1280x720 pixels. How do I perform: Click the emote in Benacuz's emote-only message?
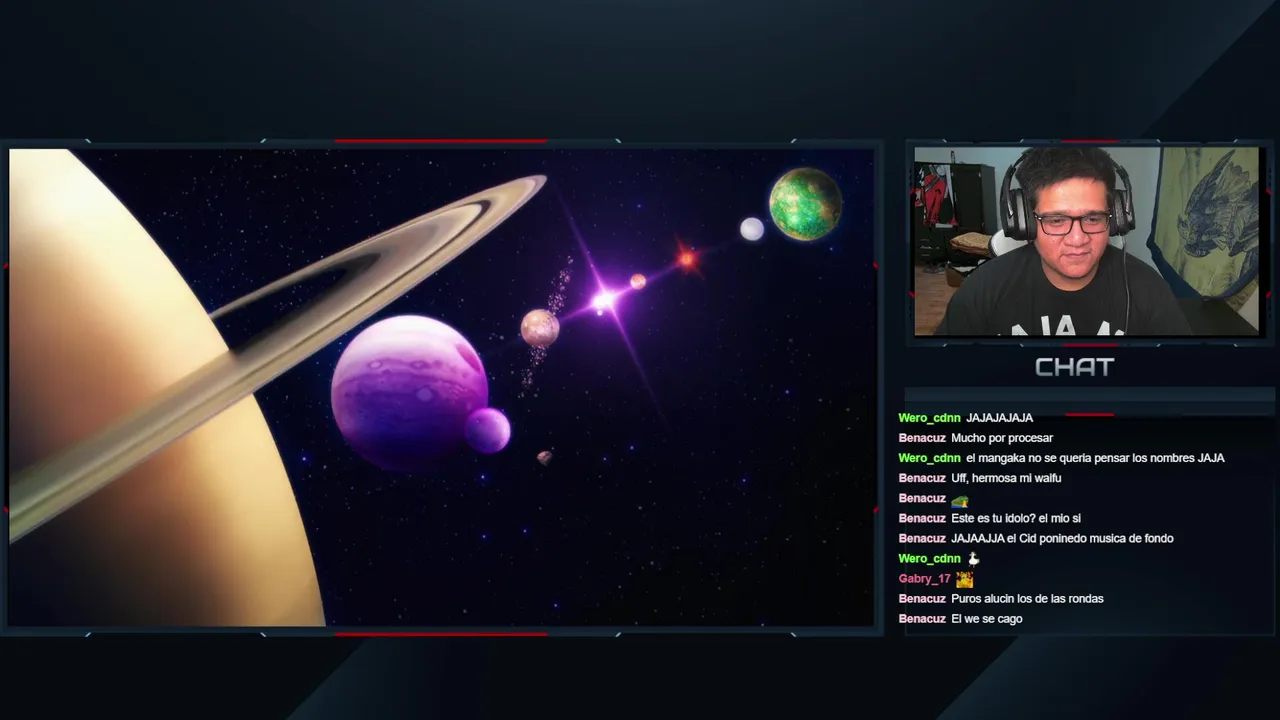tap(960, 499)
